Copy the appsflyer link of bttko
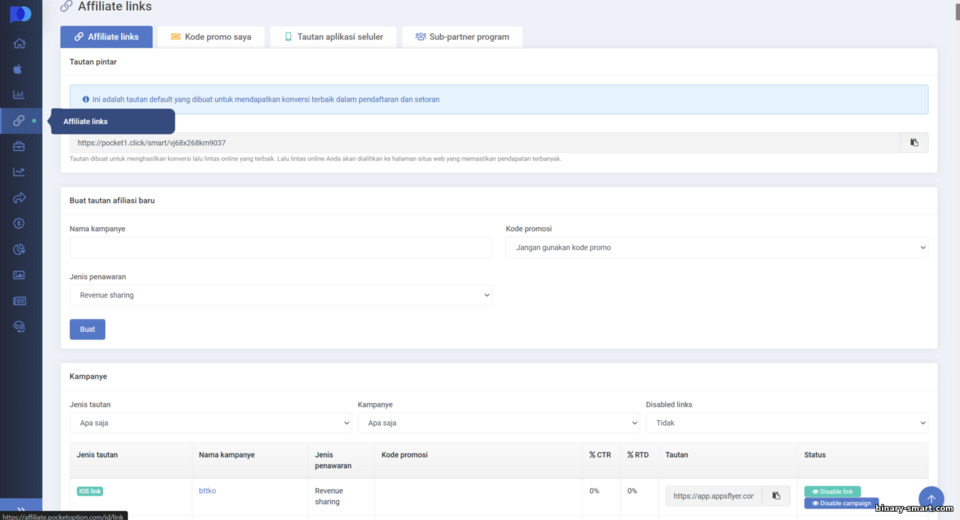The width and height of the screenshot is (960, 520). [776, 496]
